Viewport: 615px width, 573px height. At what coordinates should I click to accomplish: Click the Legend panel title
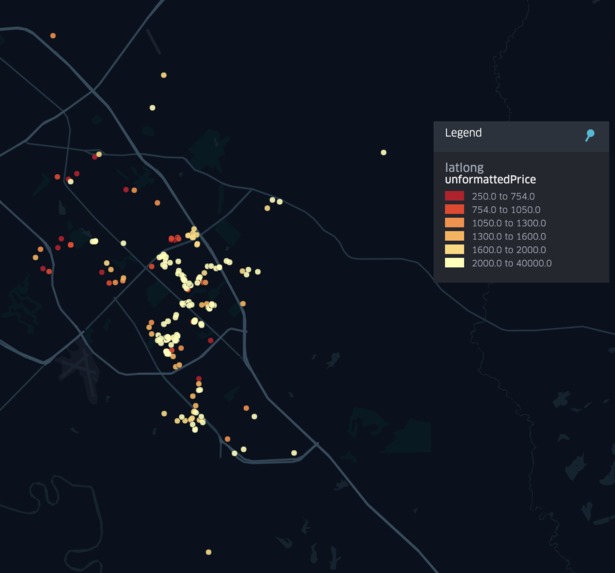463,133
